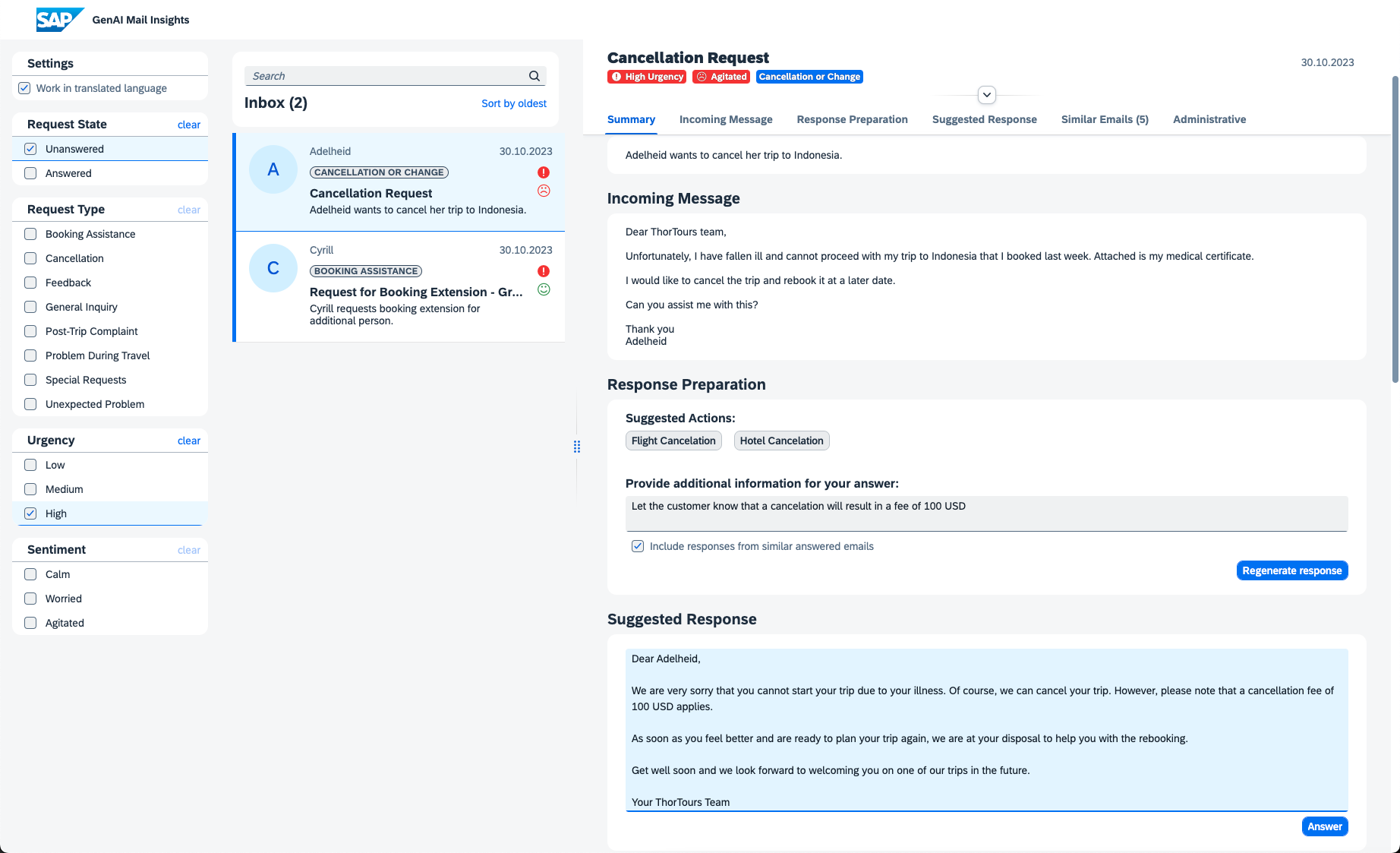Click the GenAI Mail Insights title
The height and width of the screenshot is (853, 1400).
coord(140,20)
